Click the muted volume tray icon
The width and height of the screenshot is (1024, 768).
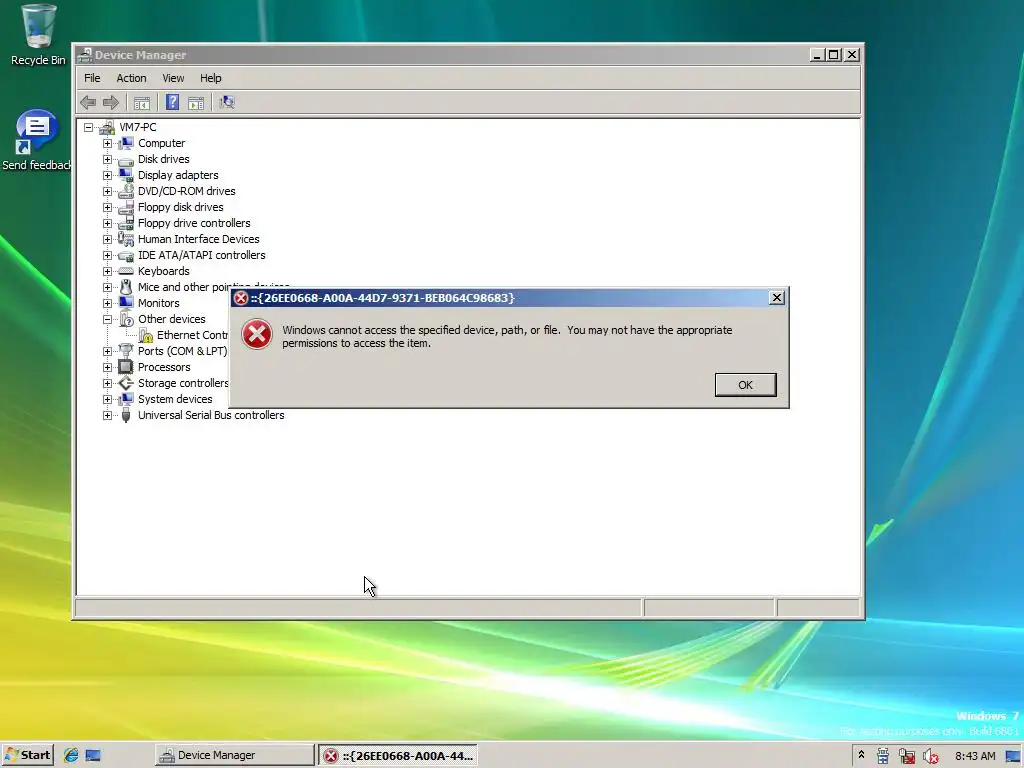point(931,756)
